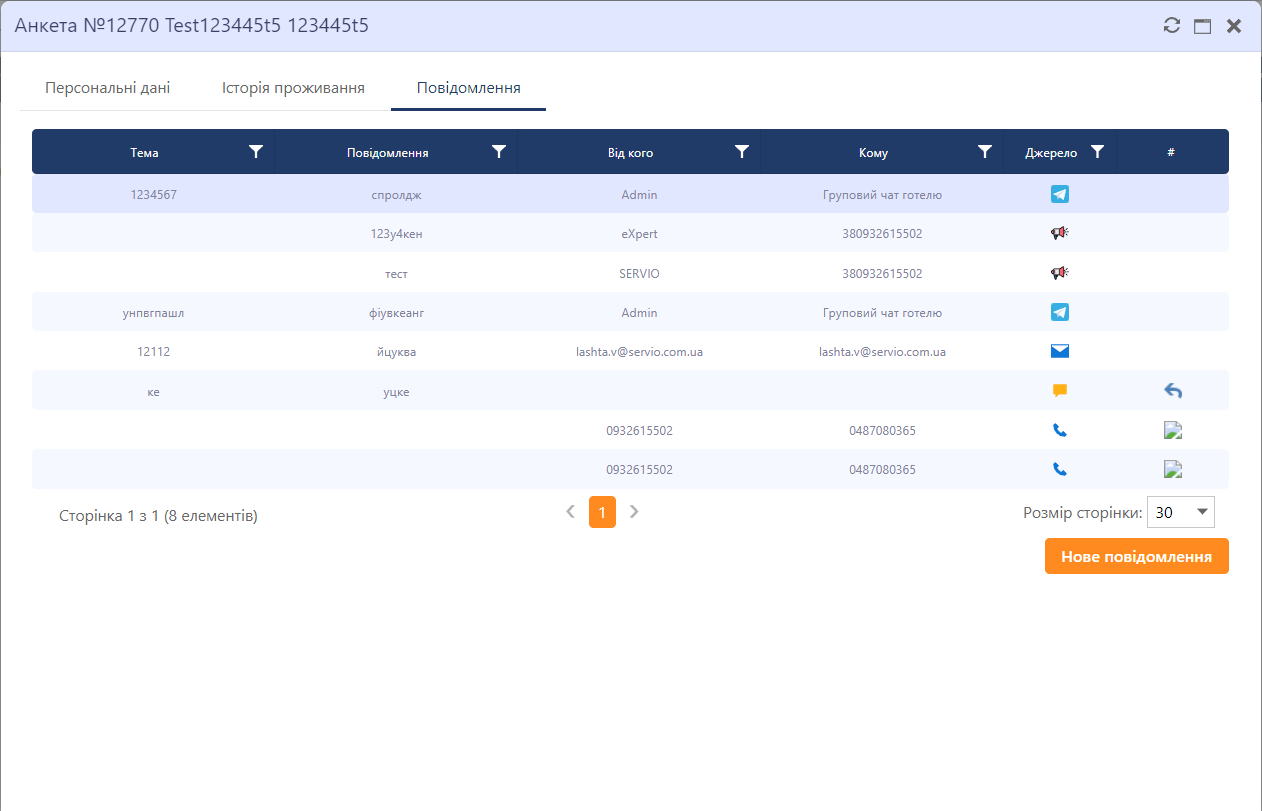Click the orange chat bubble icon in the уцке row
This screenshot has height=811, width=1262.
pyautogui.click(x=1059, y=391)
